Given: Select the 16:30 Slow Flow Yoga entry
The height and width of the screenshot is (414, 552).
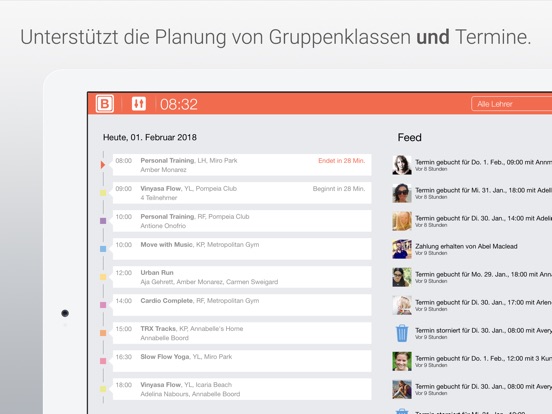Looking at the screenshot, I should tap(242, 361).
